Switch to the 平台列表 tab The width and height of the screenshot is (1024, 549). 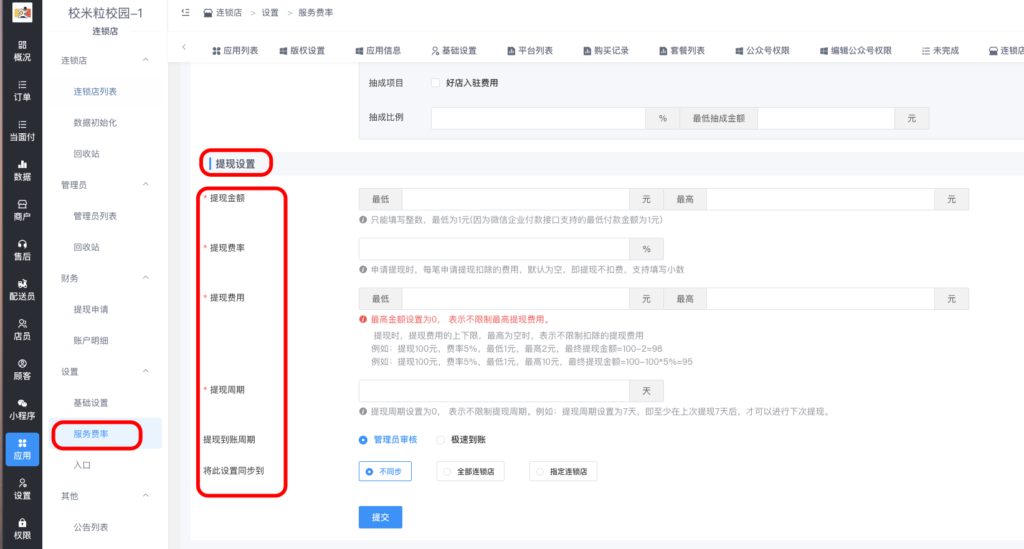pos(530,50)
